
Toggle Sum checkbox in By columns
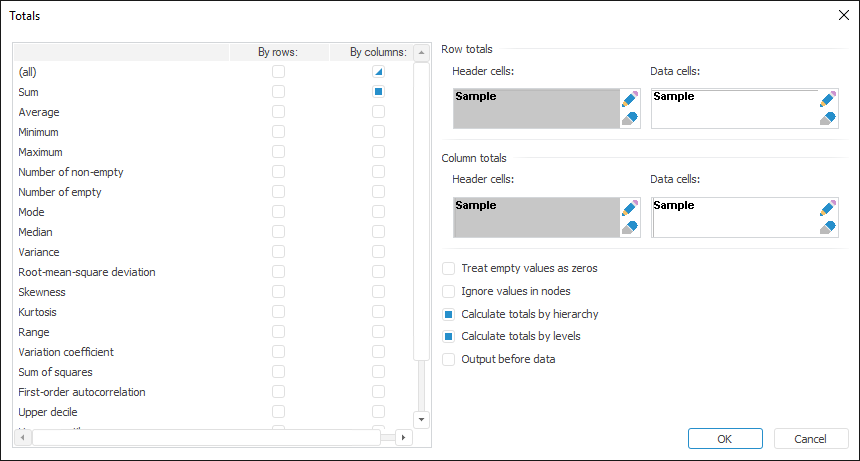[x=378, y=92]
